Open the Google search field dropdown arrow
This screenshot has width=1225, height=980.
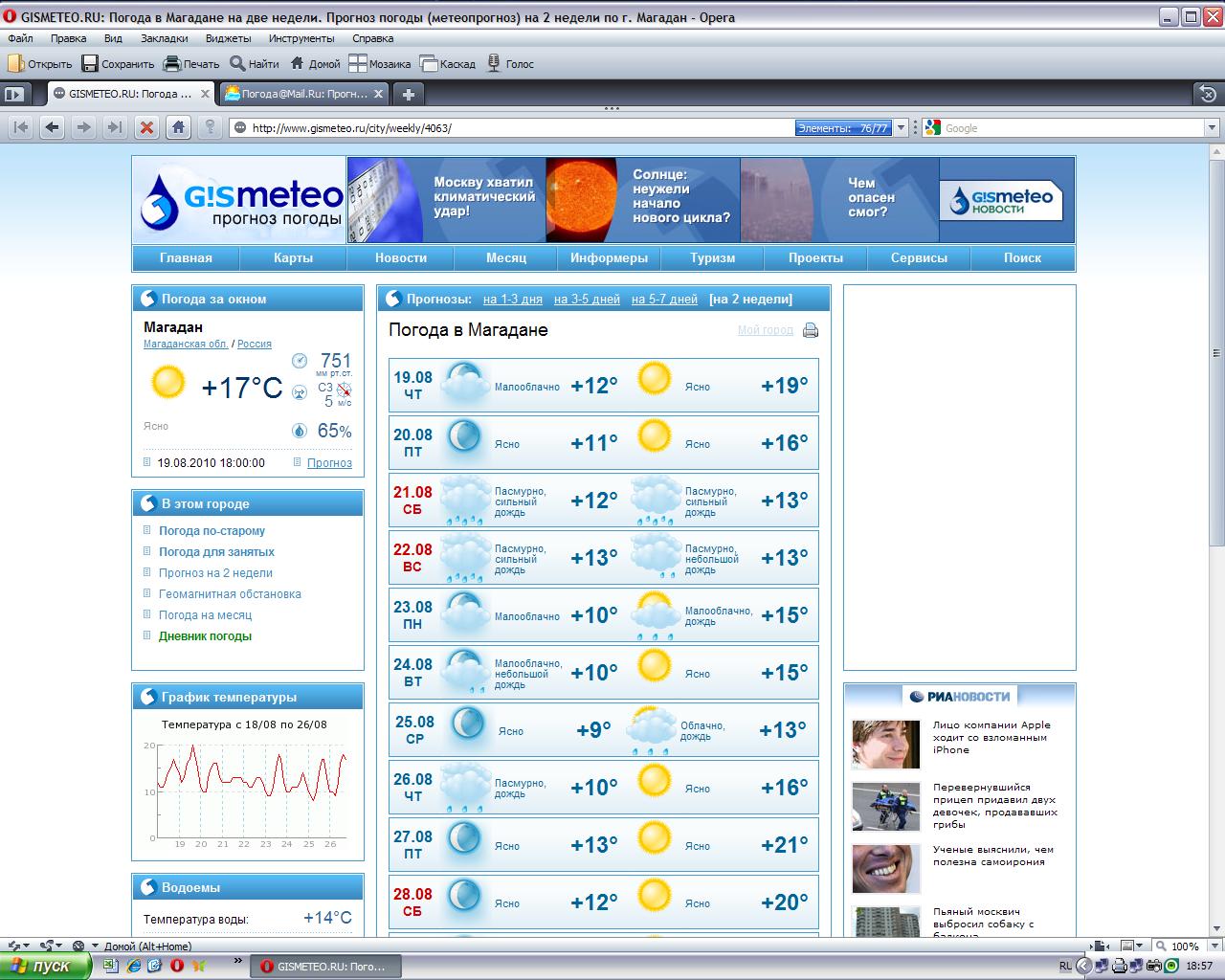pyautogui.click(x=1213, y=128)
